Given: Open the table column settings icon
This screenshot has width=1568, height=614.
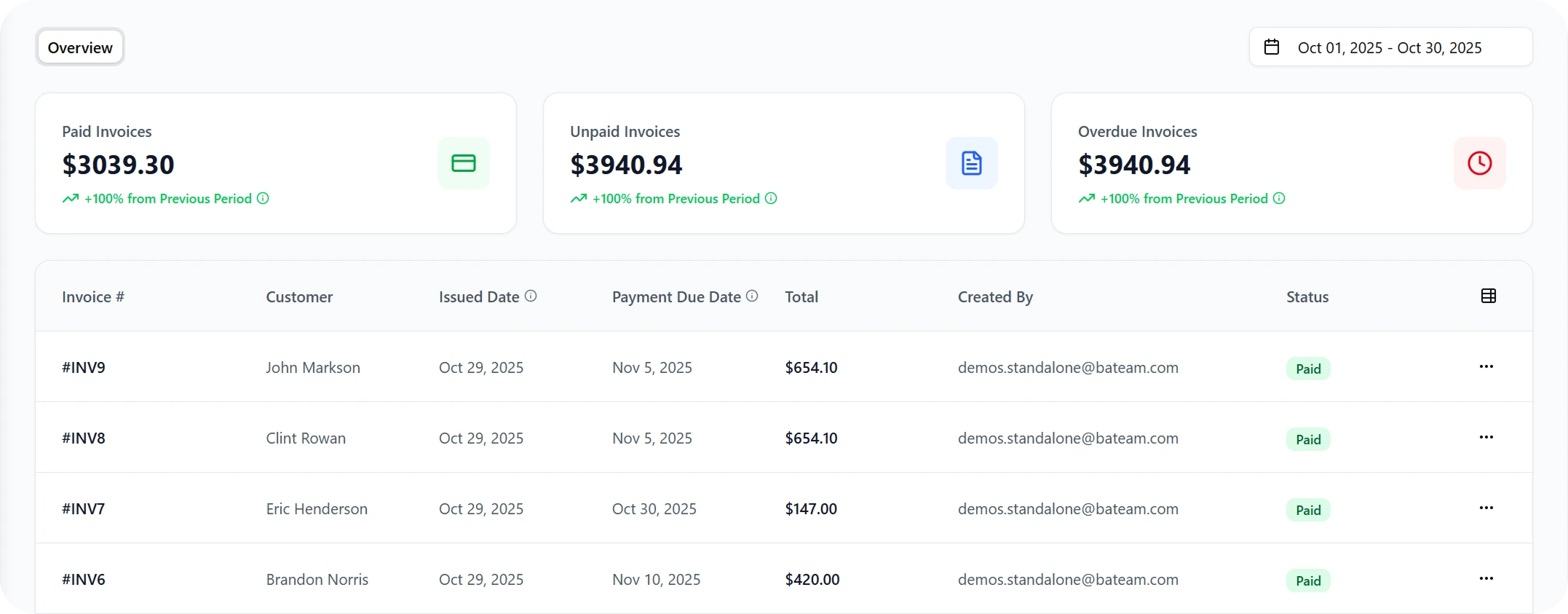Looking at the screenshot, I should click(x=1489, y=296).
